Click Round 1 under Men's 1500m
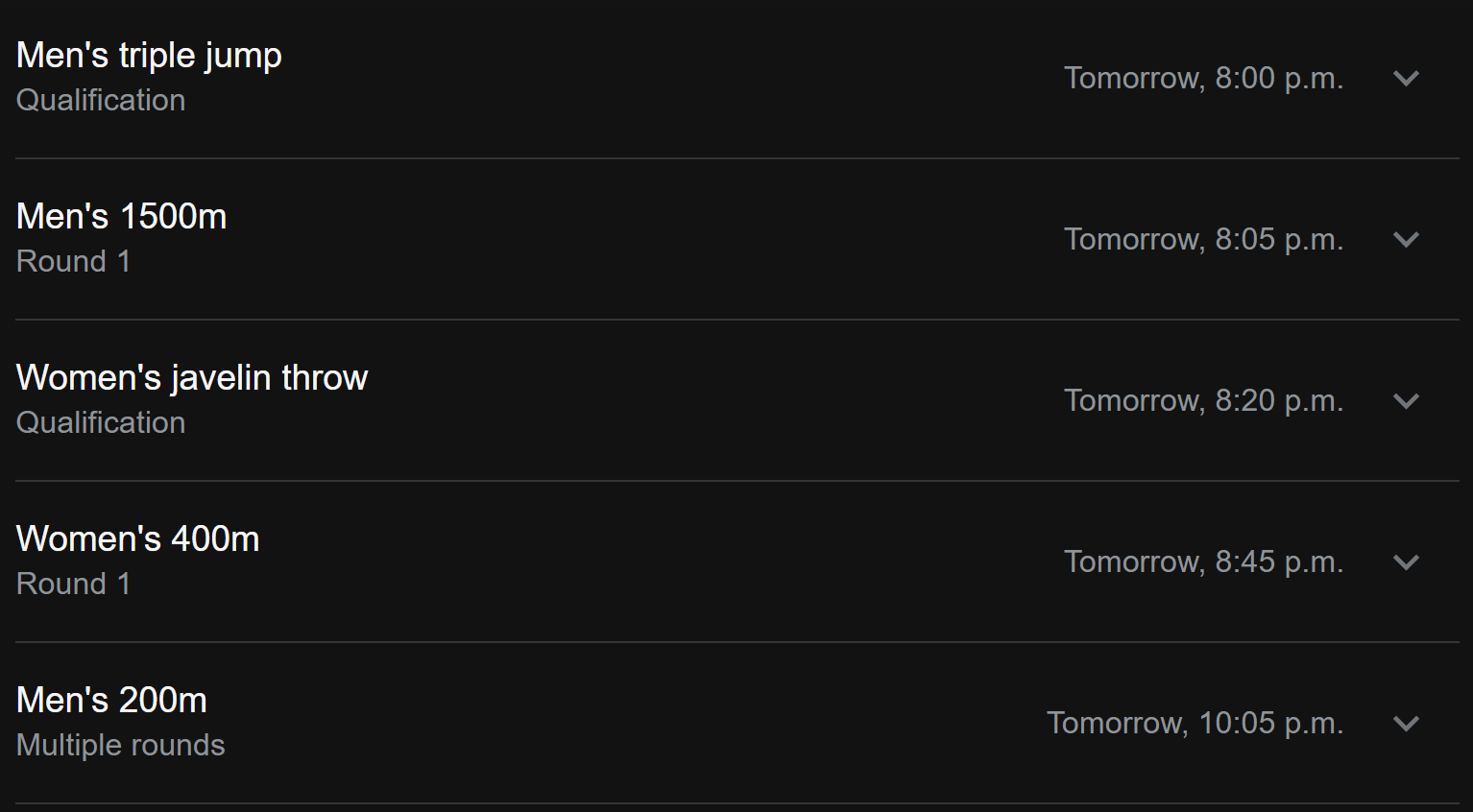Viewport: 1473px width, 812px height. (x=73, y=261)
